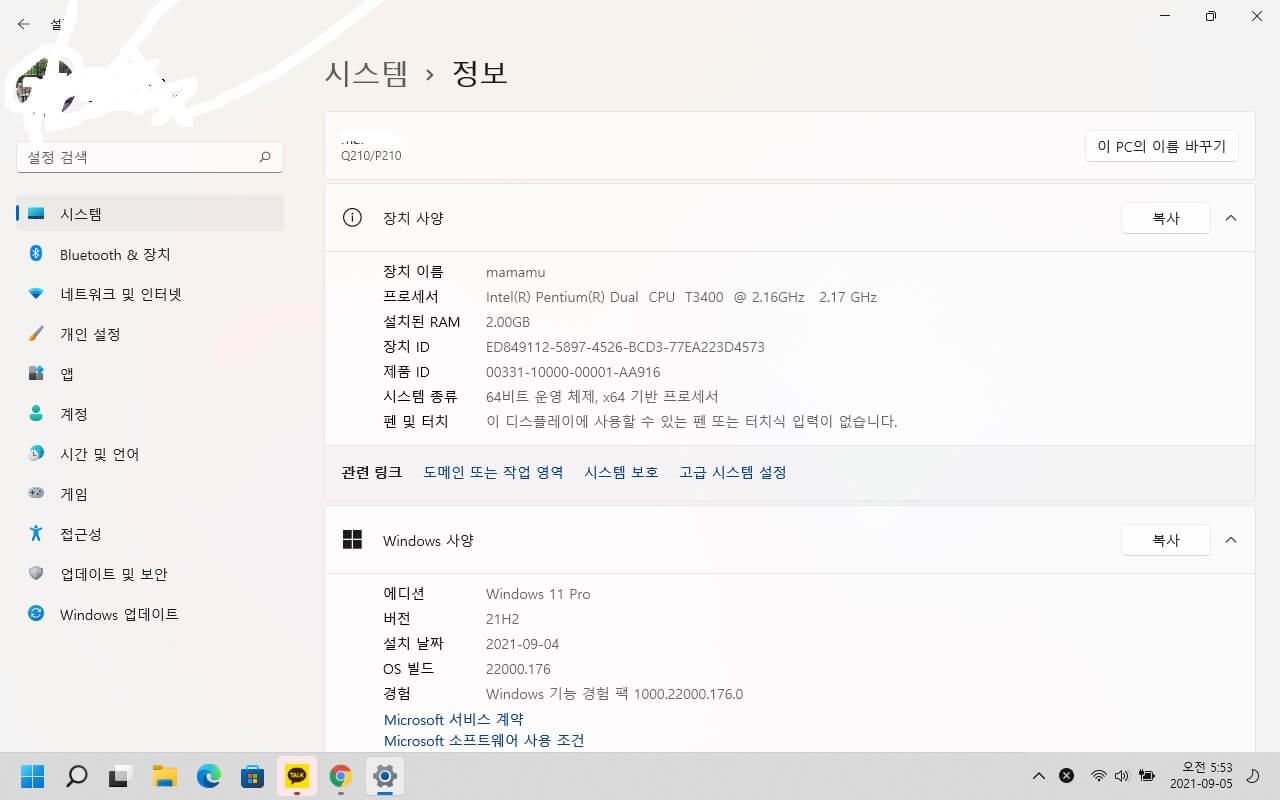The height and width of the screenshot is (800, 1280).
Task: Open the 앱 settings category
Action: (150, 374)
